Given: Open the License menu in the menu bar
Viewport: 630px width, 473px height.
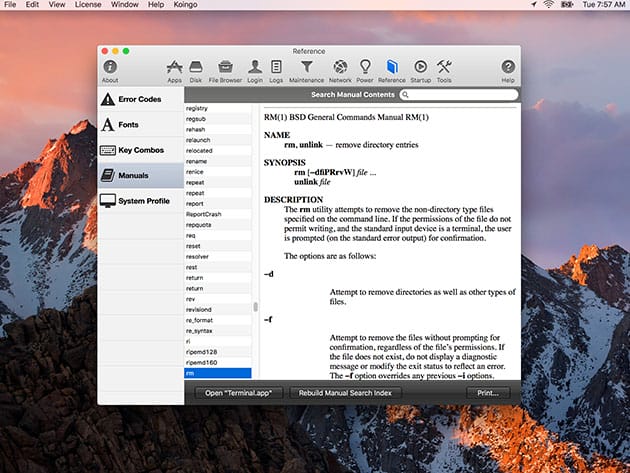Looking at the screenshot, I should pyautogui.click(x=90, y=5).
